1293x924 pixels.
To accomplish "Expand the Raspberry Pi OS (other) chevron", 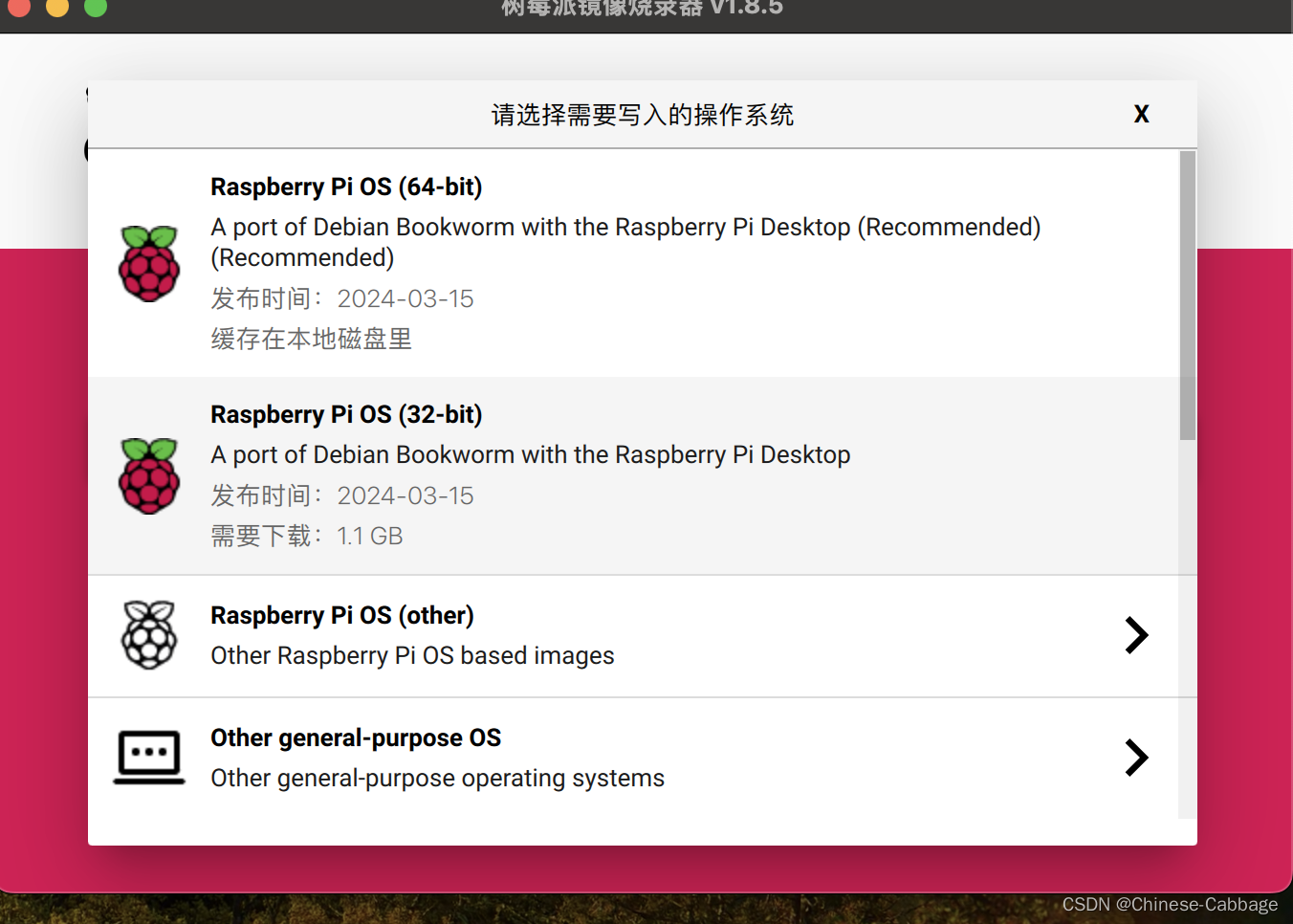I will [1136, 635].
